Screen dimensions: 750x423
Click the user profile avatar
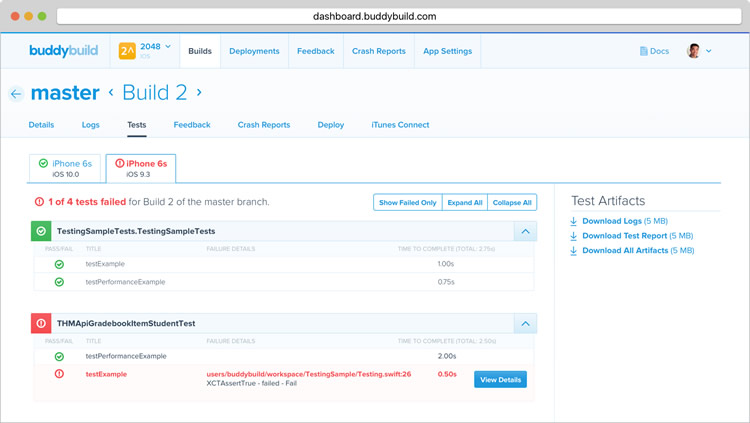694,51
